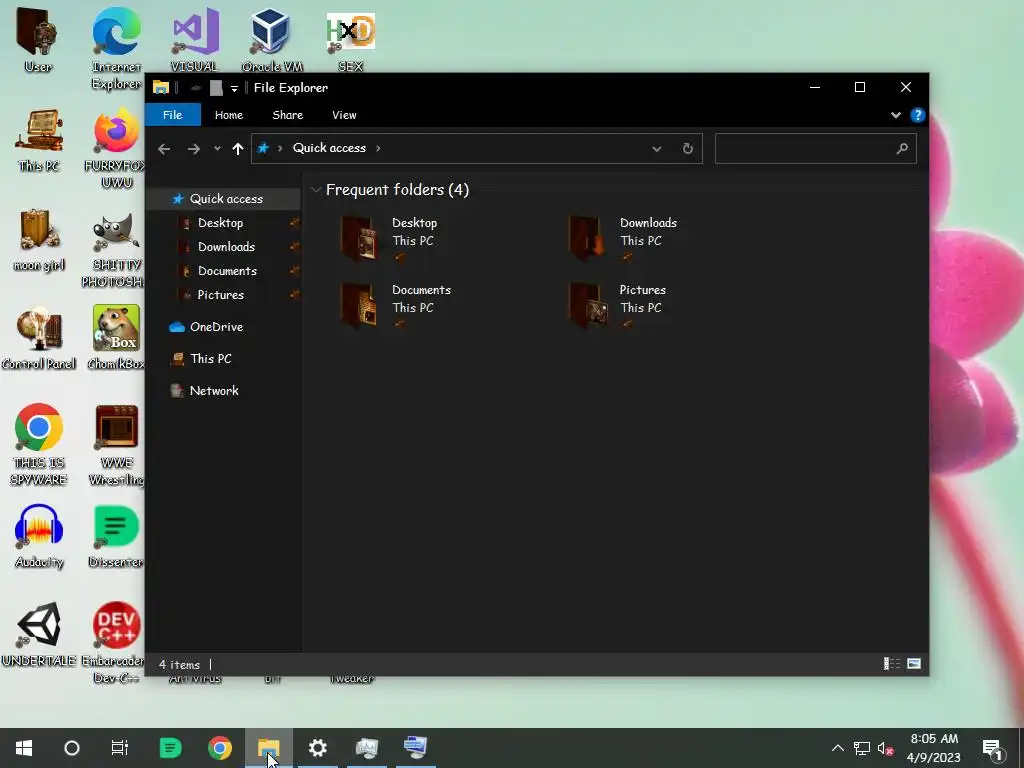Viewport: 1024px width, 768px height.
Task: Select the VISUAL desktop shortcut
Action: point(195,41)
